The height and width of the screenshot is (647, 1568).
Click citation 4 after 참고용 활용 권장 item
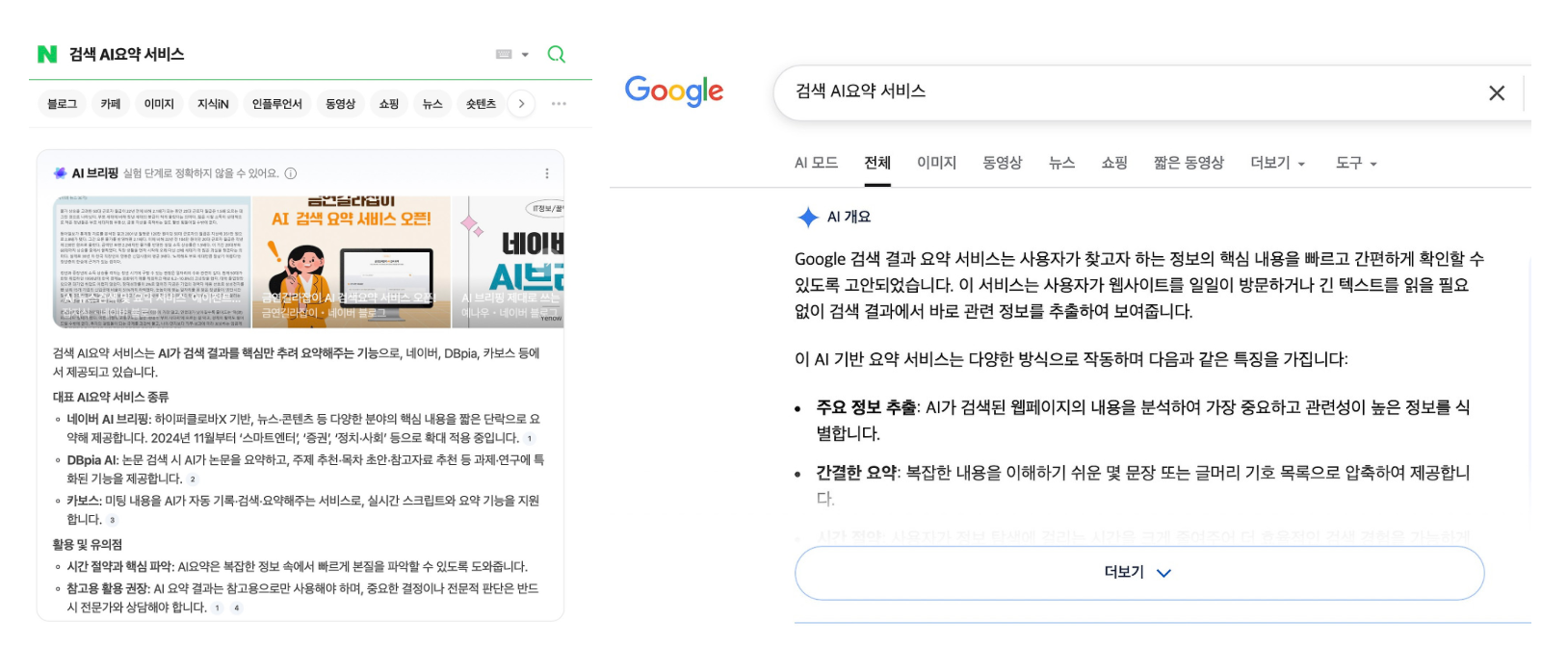click(236, 608)
